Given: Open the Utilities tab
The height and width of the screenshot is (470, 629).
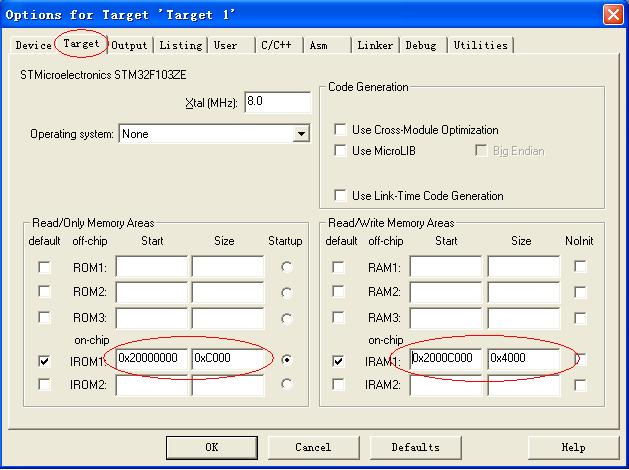Looking at the screenshot, I should tap(481, 45).
